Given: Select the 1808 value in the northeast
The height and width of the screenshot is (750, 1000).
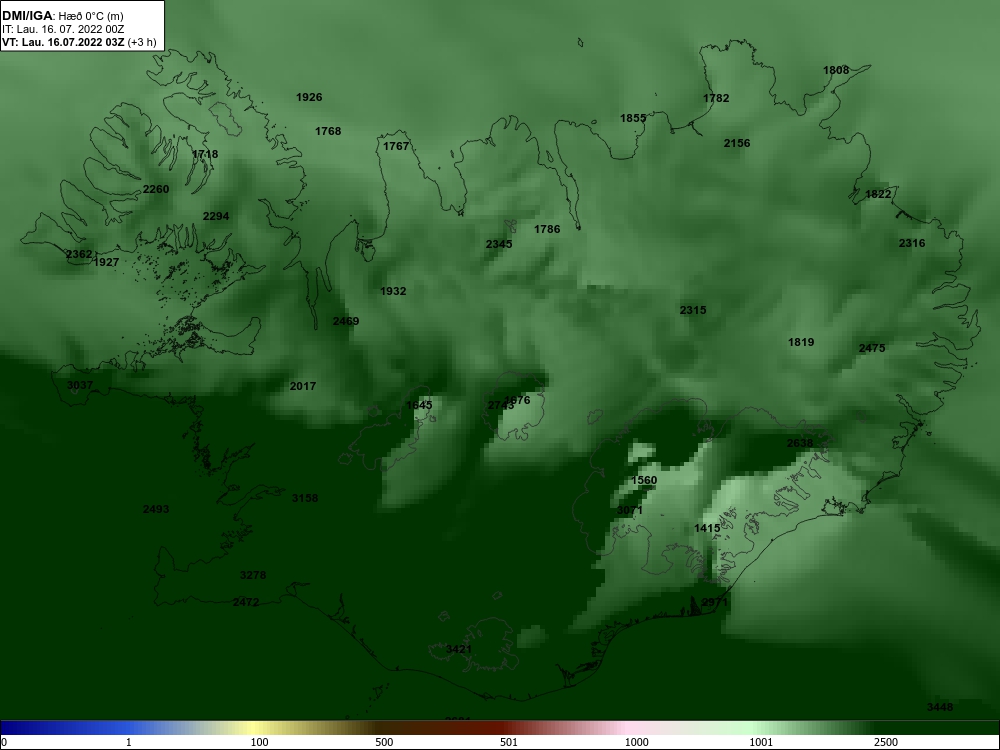Looking at the screenshot, I should click(835, 70).
